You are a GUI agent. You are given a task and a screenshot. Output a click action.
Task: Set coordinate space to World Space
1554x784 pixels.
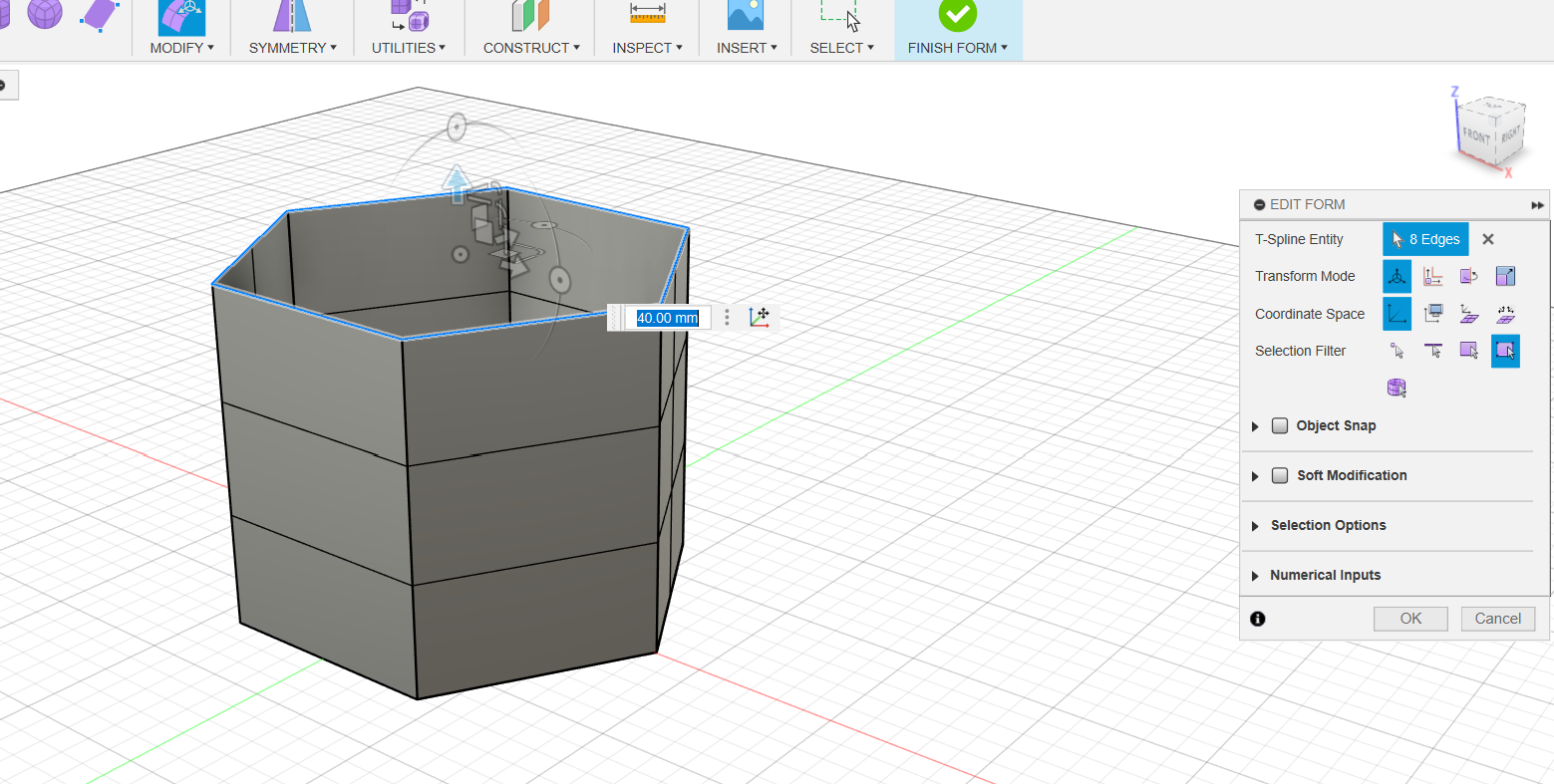click(1397, 314)
